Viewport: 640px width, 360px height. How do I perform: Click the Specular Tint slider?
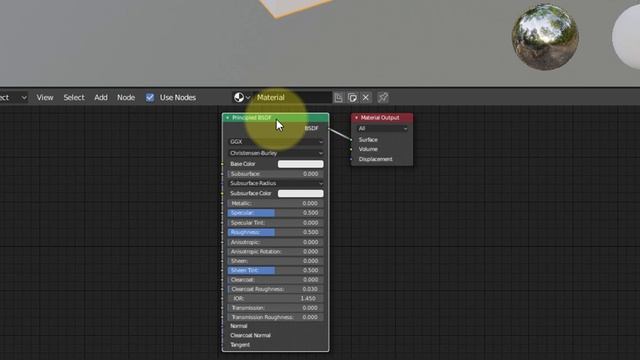tap(276, 223)
